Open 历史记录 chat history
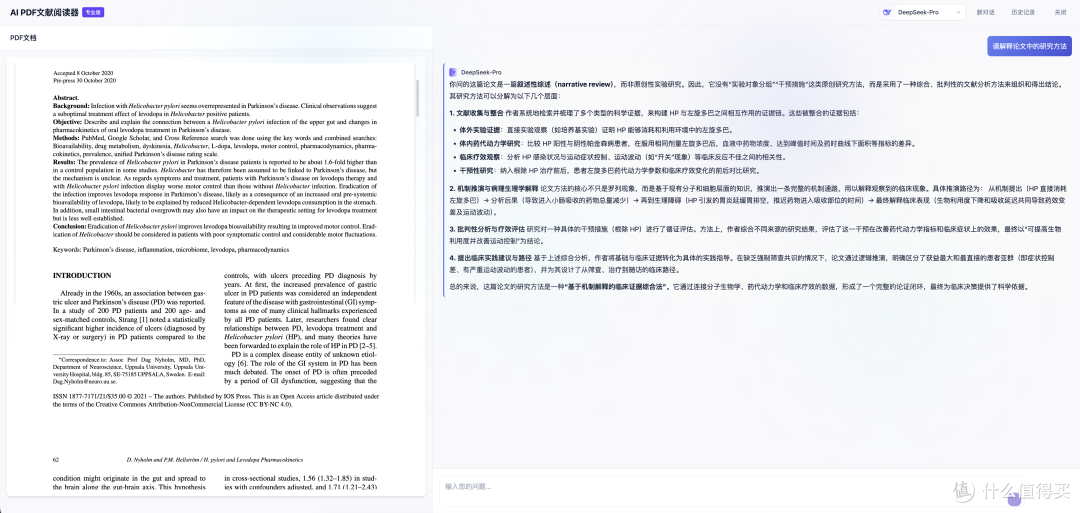Image resolution: width=1080 pixels, height=513 pixels. [1023, 12]
